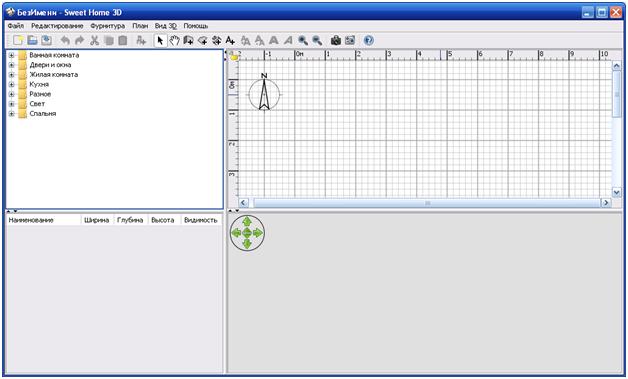The width and height of the screenshot is (628, 379).
Task: Open help with the question mark icon
Action: 368,40
